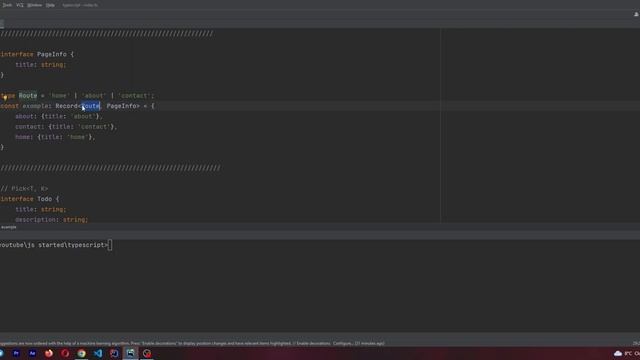Open the Window menu
The image size is (640, 360).
[x=35, y=5]
